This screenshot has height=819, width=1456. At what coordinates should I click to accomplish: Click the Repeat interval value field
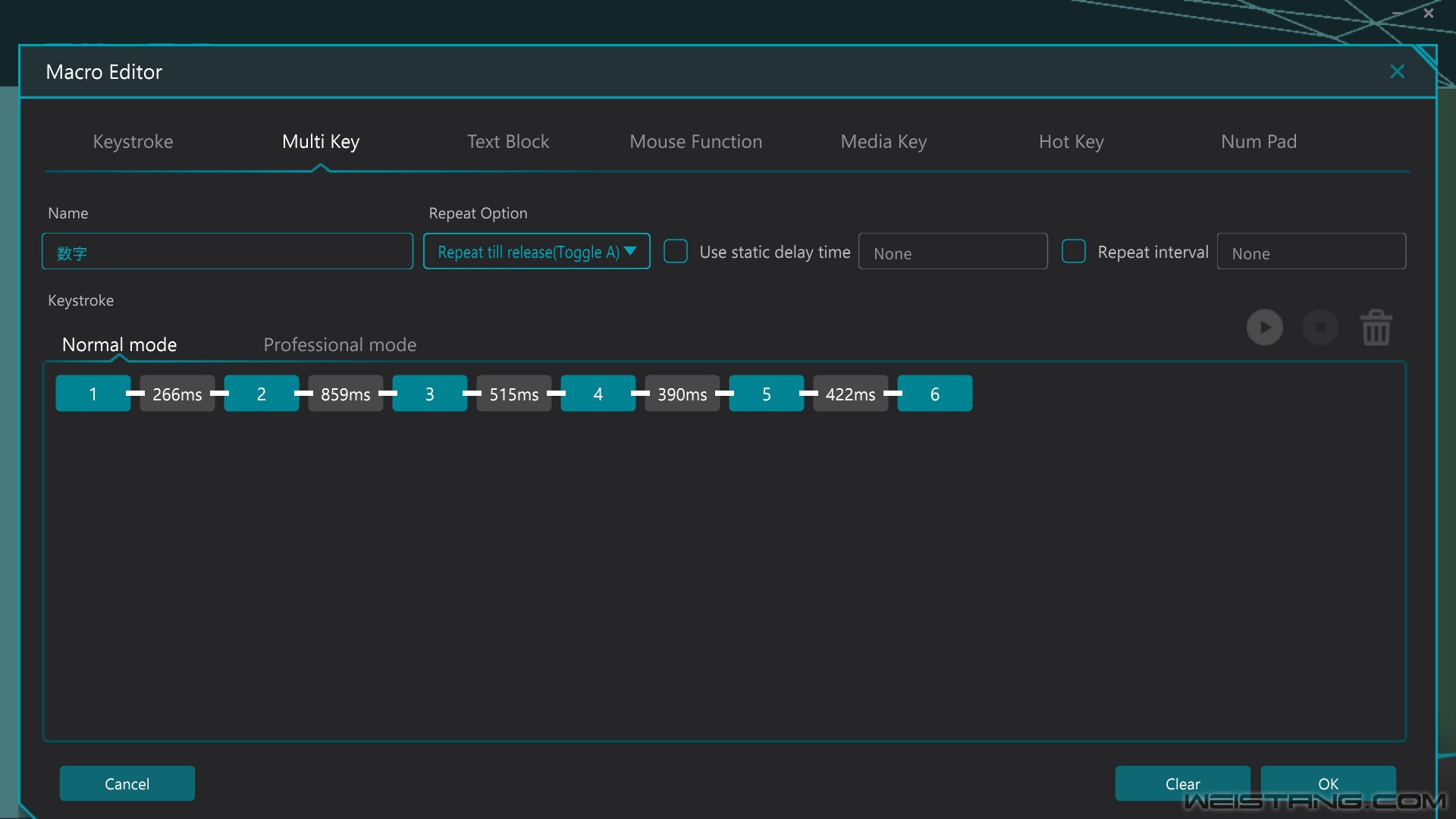tap(1311, 251)
